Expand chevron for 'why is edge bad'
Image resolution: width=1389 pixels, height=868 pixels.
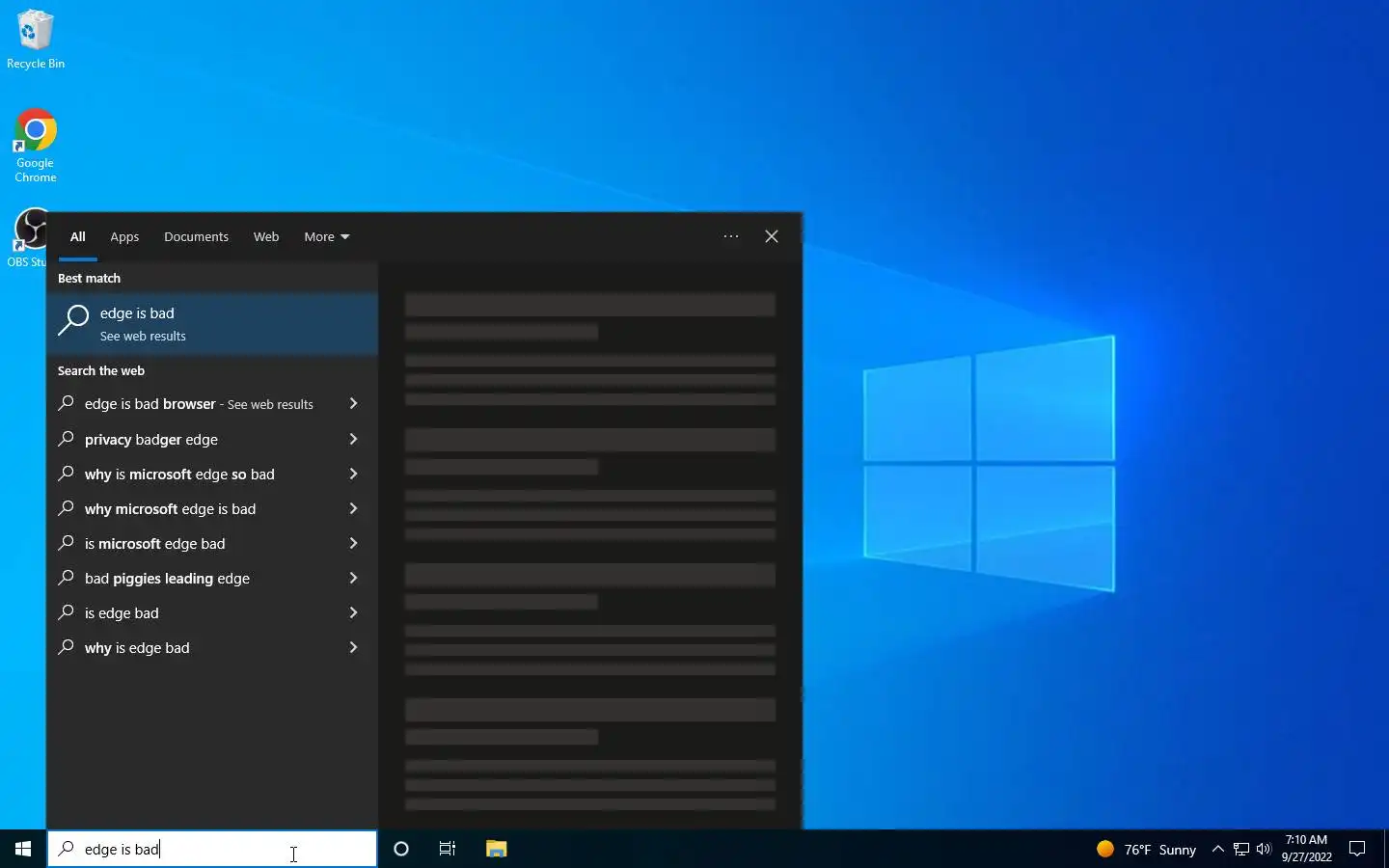click(353, 647)
